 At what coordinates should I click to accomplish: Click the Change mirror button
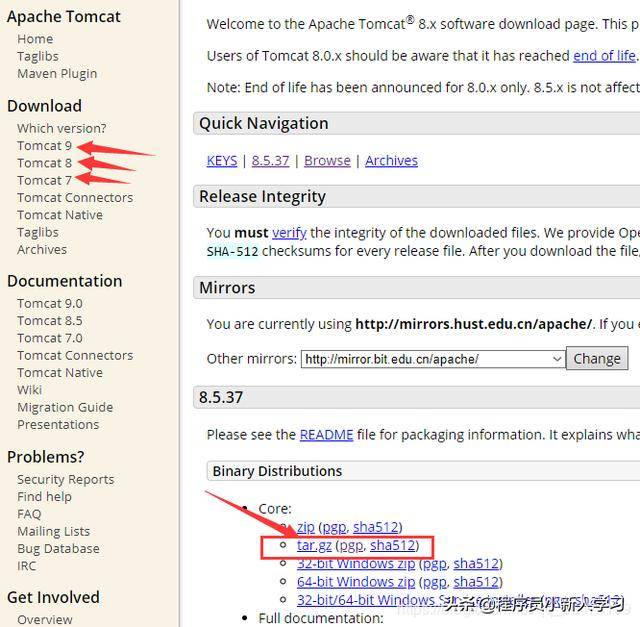click(597, 359)
